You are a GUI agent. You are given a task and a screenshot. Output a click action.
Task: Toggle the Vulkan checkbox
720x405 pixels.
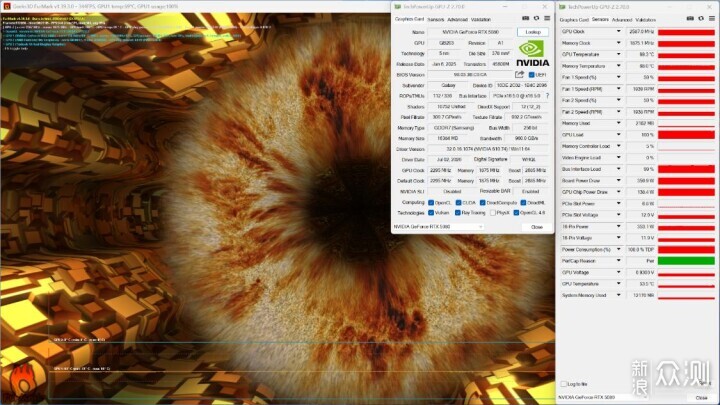click(431, 213)
